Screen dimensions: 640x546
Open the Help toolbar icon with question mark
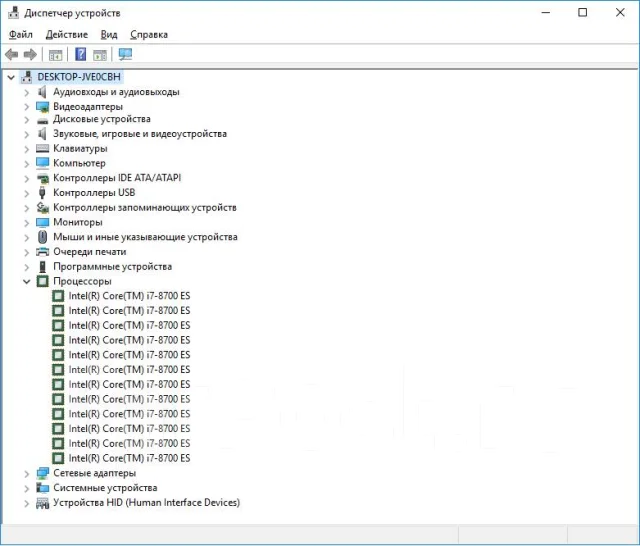pyautogui.click(x=81, y=54)
